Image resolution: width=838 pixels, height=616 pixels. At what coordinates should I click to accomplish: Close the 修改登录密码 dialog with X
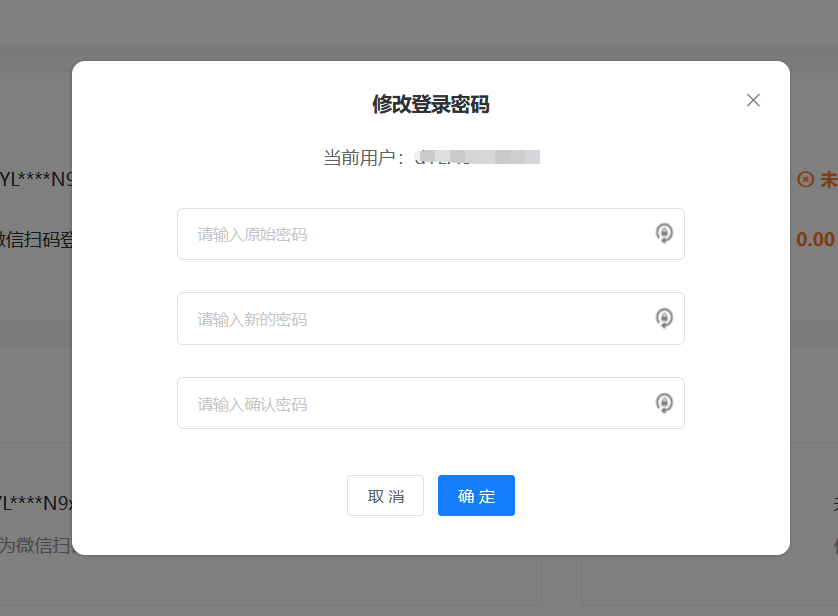coord(753,100)
